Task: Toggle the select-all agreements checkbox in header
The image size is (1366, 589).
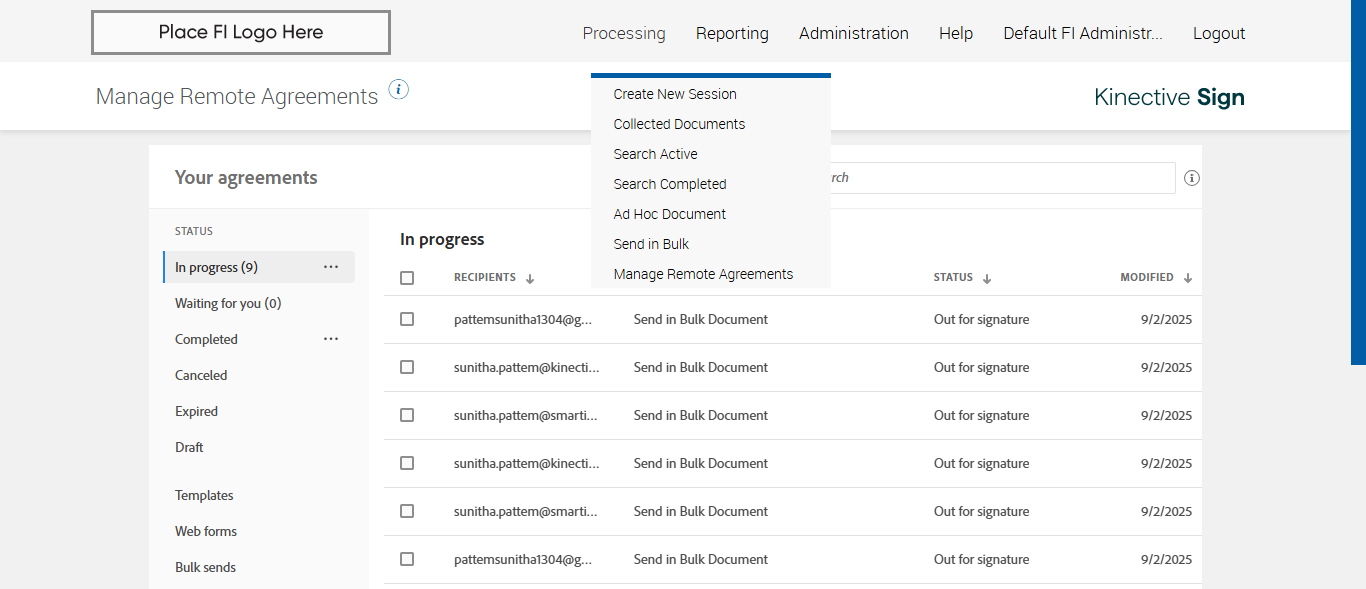Action: point(407,278)
